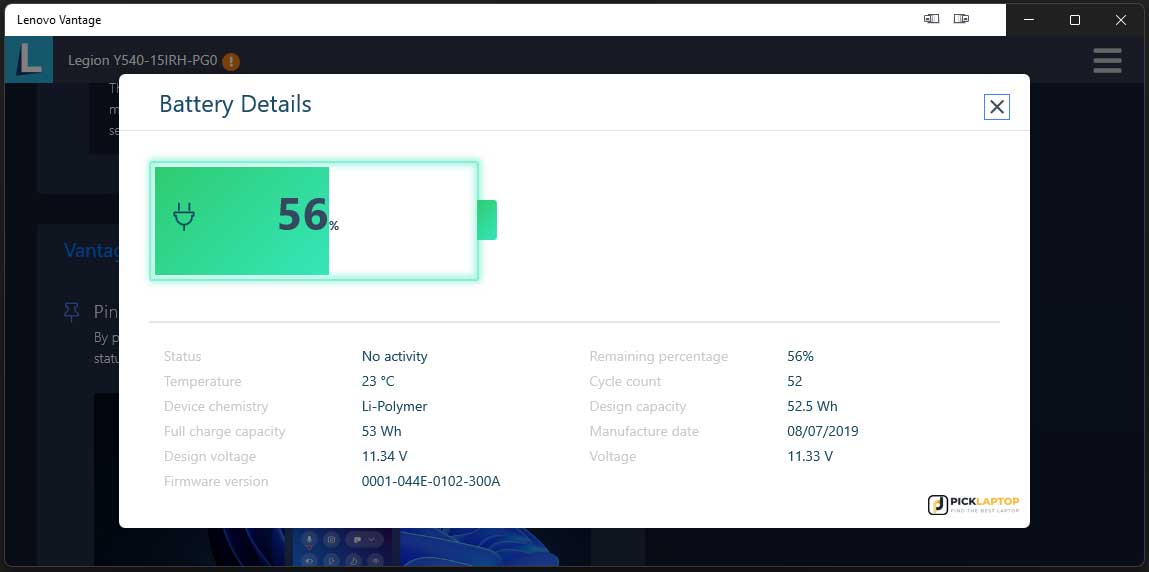This screenshot has height=572, width=1149.
Task: Open the hamburger menu in Lenovo Vantage
Action: click(x=1107, y=61)
